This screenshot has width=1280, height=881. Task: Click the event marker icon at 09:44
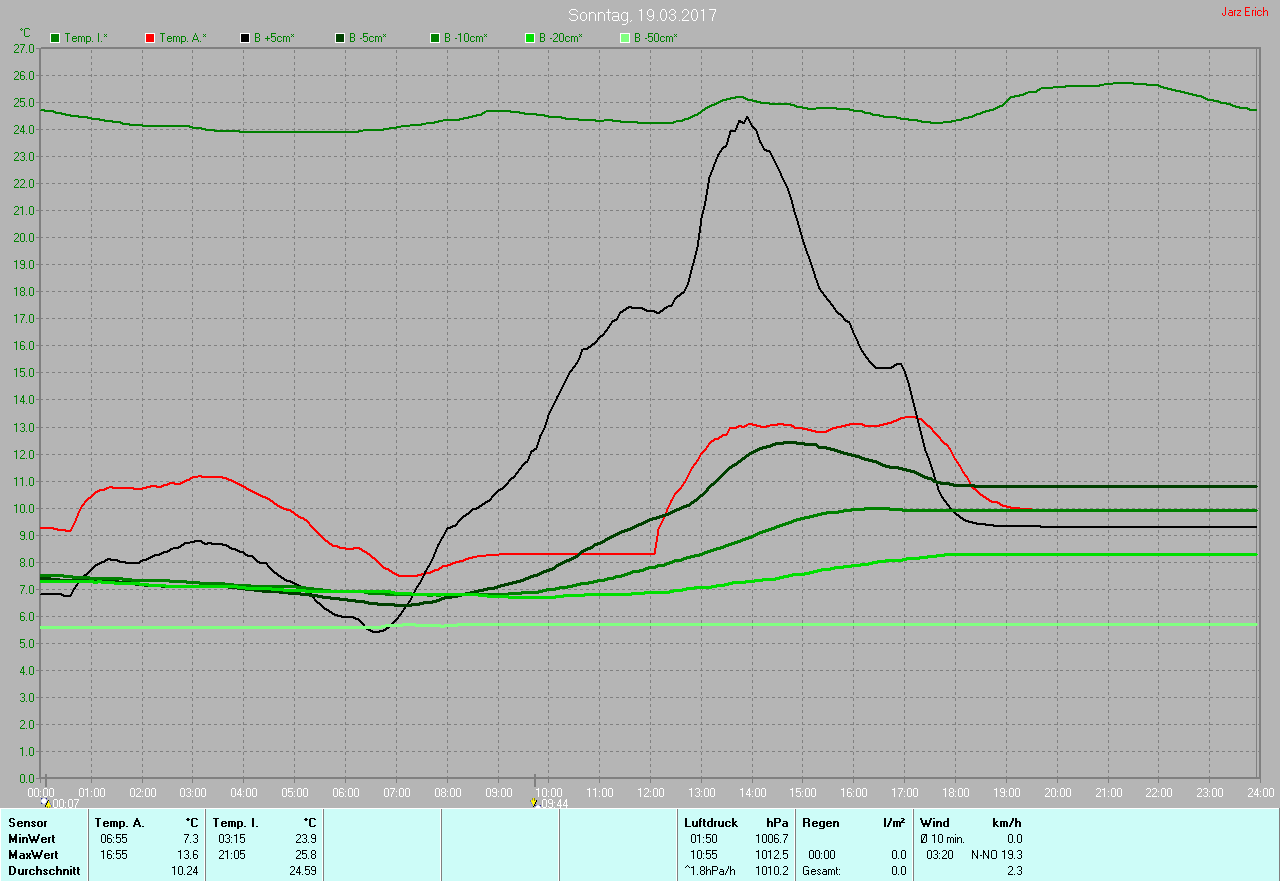tap(534, 802)
